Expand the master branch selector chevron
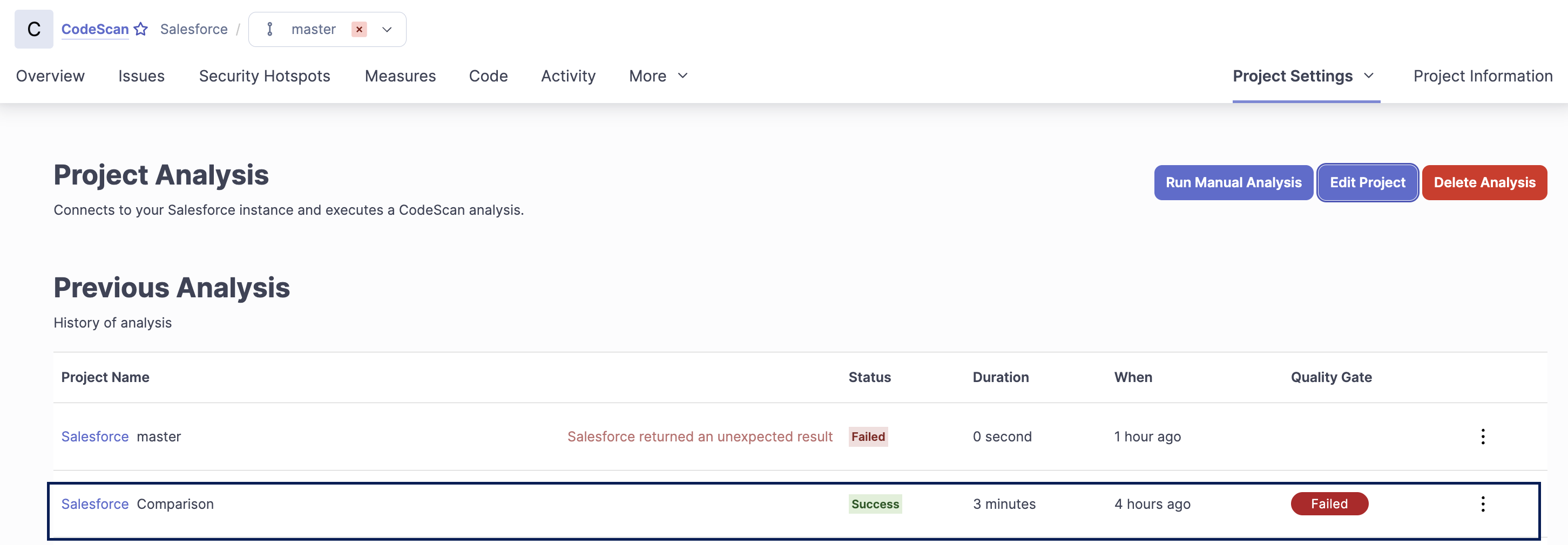The width and height of the screenshot is (1568, 545). 387,29
